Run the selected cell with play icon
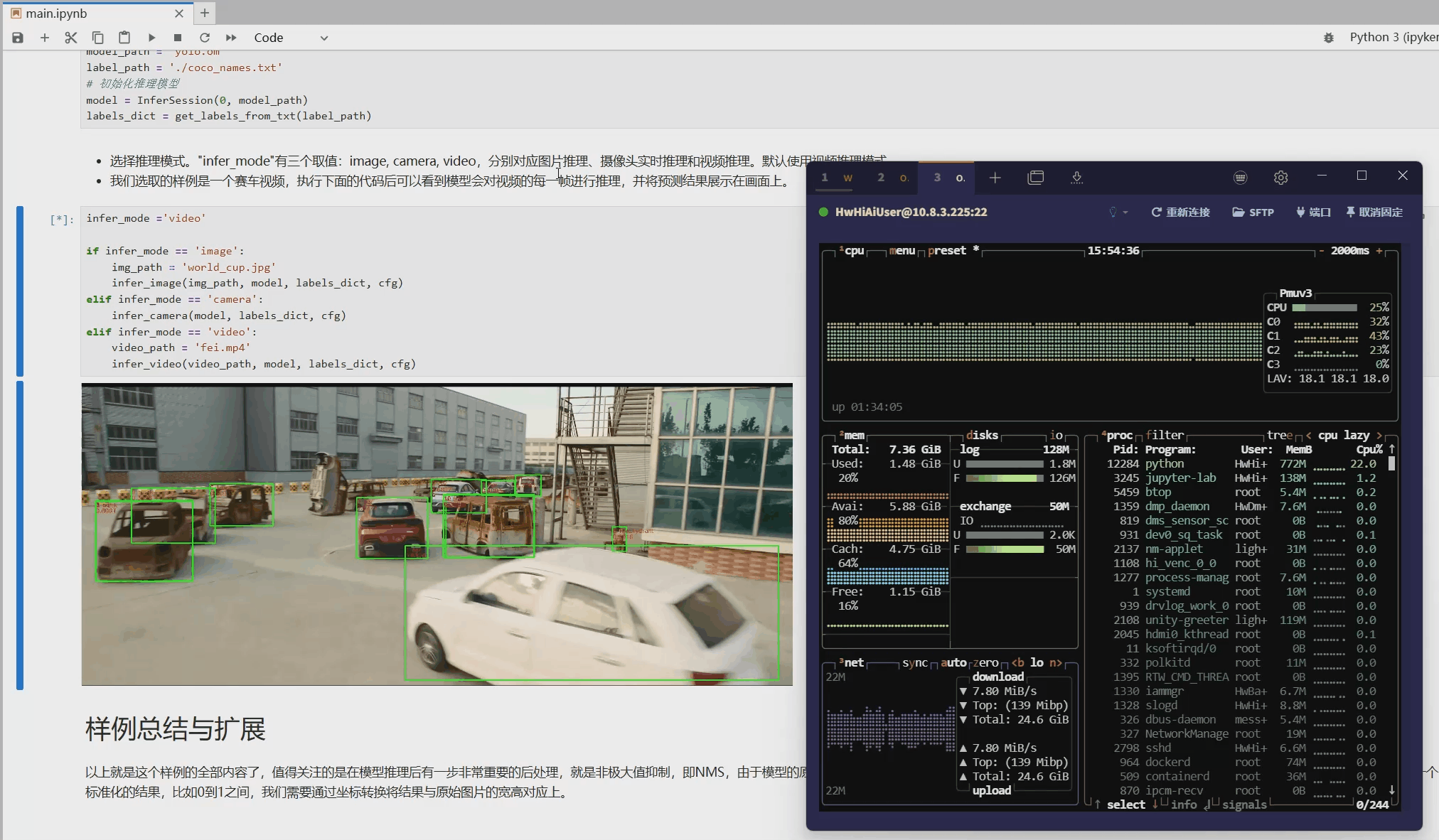1439x840 pixels. coord(151,38)
